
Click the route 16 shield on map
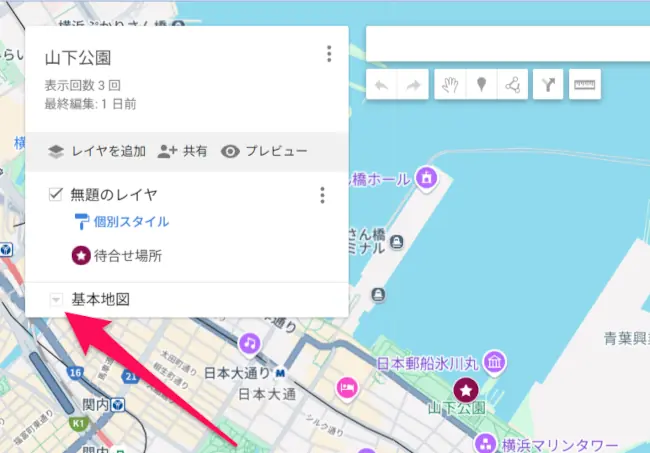[x=75, y=373]
